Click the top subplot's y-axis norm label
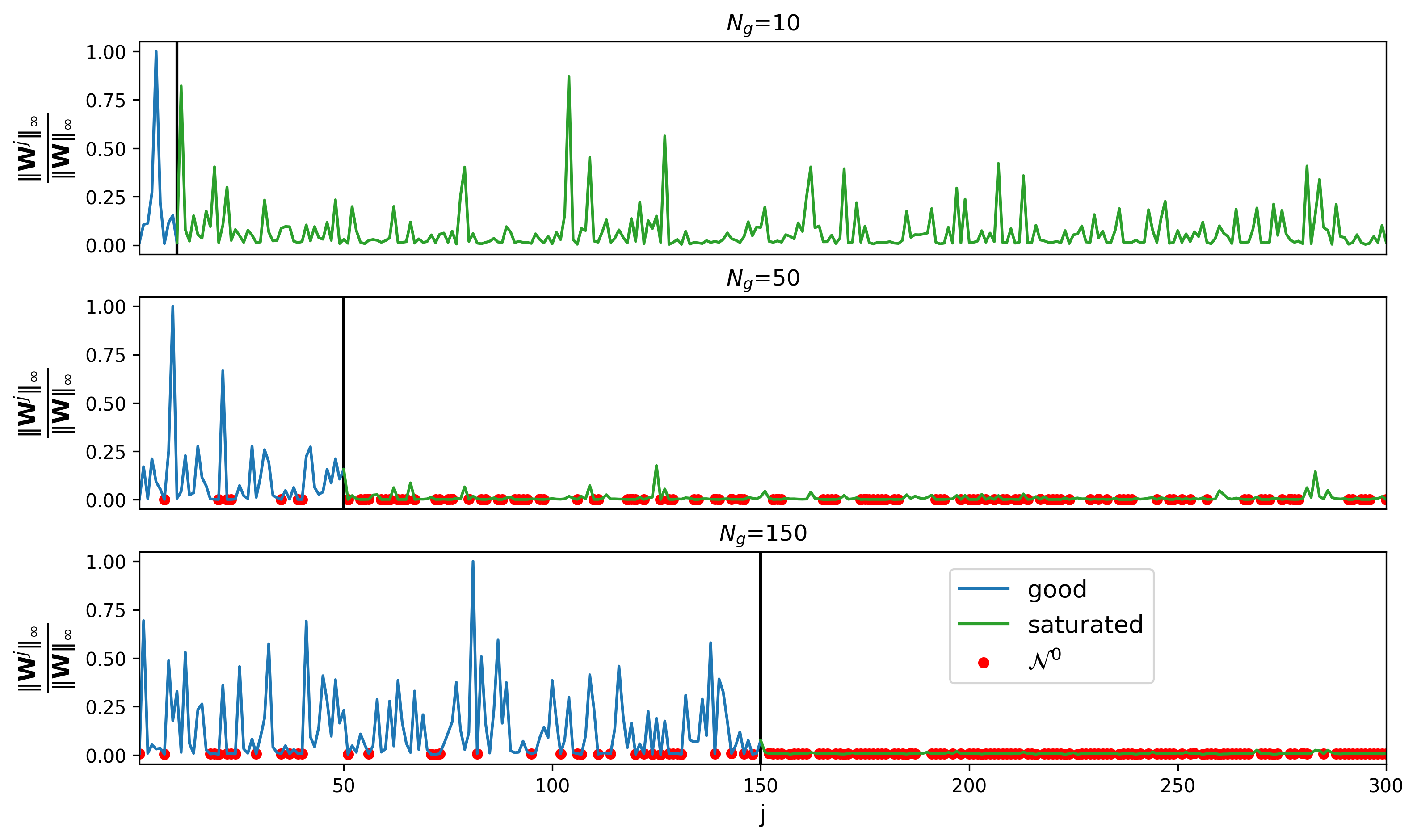This screenshot has width=1417, height=840. click(45, 148)
